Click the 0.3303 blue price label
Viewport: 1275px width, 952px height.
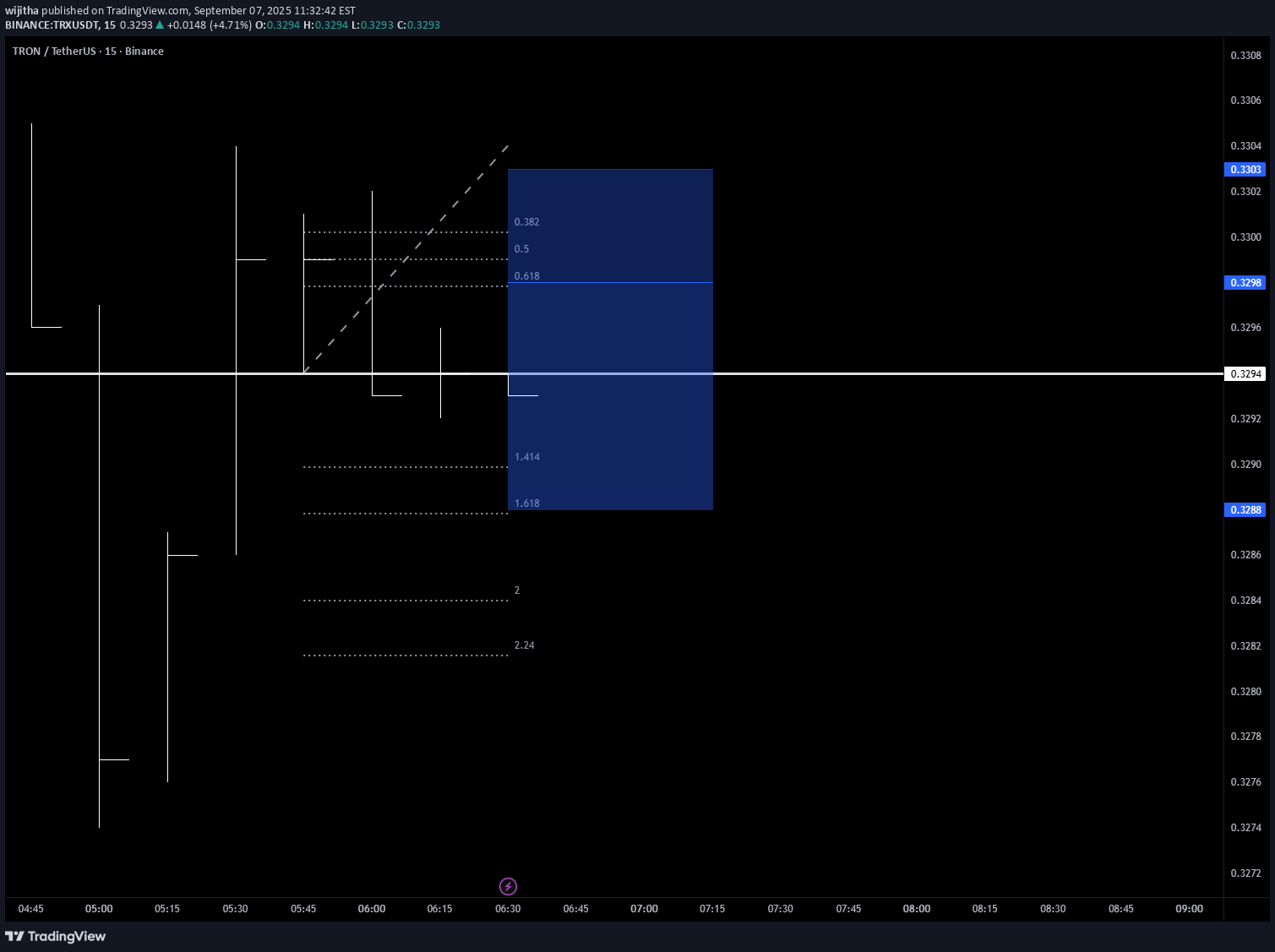pyautogui.click(x=1245, y=170)
